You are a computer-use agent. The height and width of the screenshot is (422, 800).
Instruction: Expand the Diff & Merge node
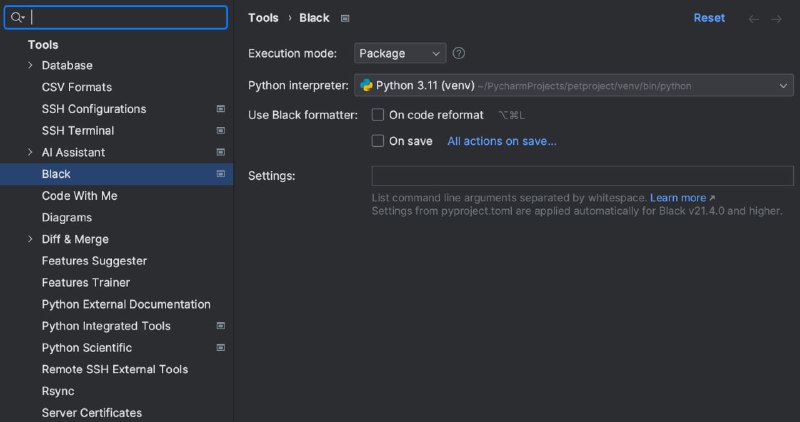point(30,239)
